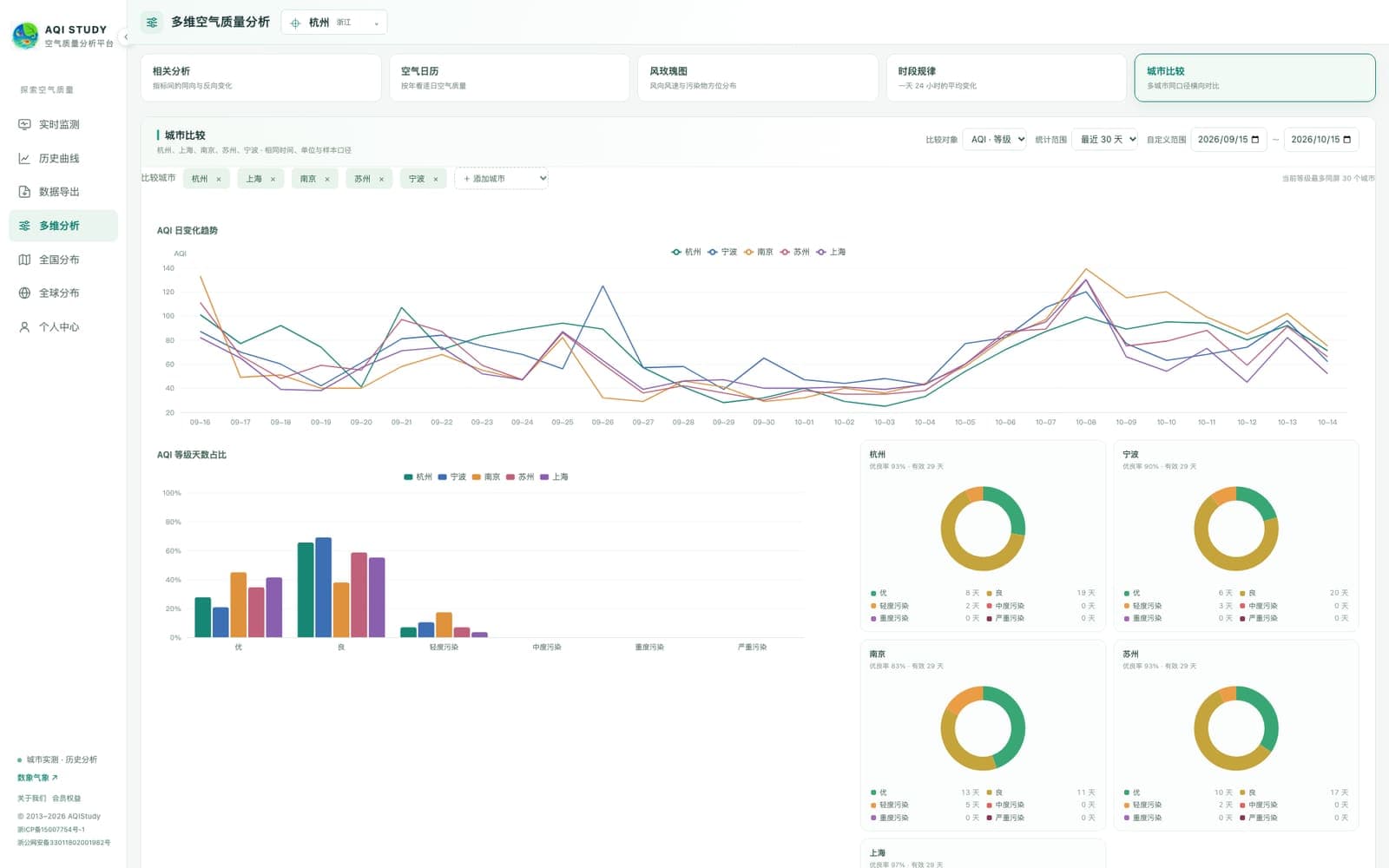Select the 城市比较 tab
This screenshot has width=1389, height=868.
[1254, 78]
